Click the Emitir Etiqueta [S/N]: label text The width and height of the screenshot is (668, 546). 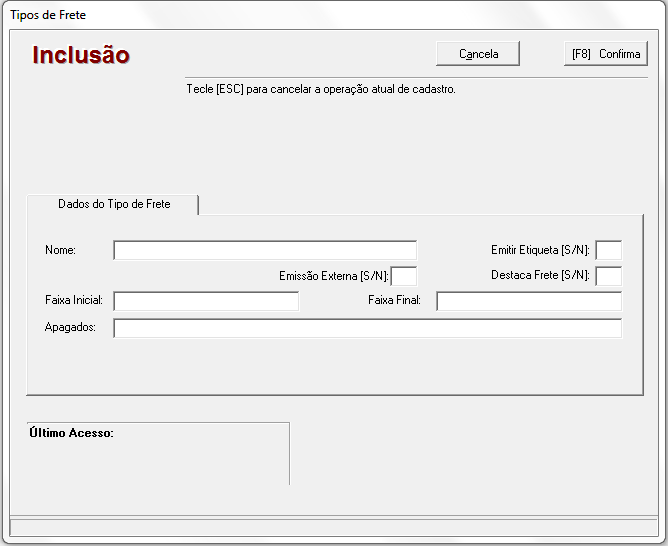pos(541,250)
